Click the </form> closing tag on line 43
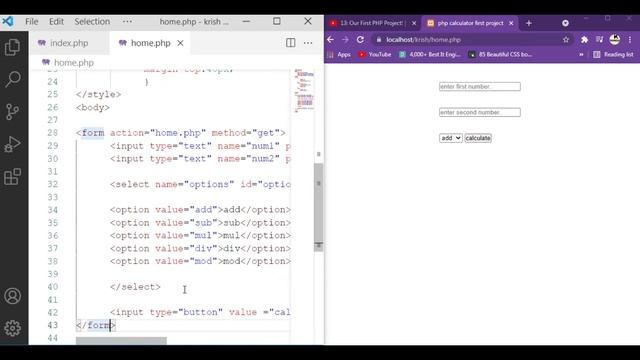Viewport: 640px width, 360px height. 96,325
